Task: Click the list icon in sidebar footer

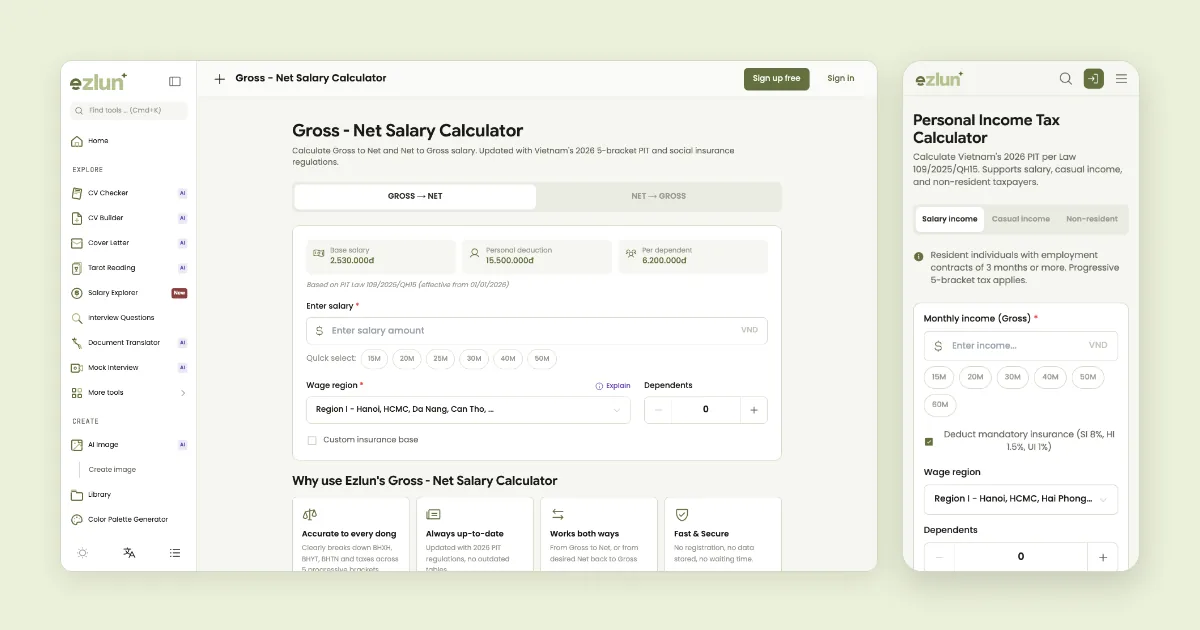Action: pyautogui.click(x=175, y=553)
